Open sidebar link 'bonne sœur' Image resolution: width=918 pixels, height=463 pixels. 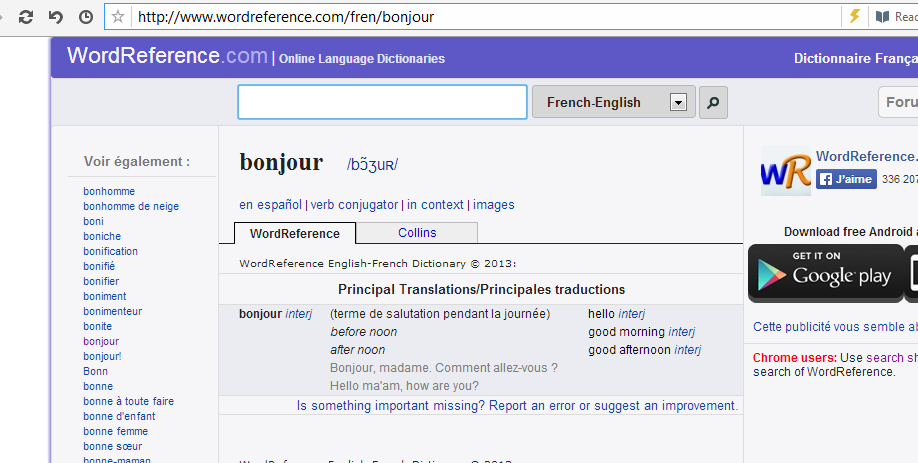coord(112,447)
